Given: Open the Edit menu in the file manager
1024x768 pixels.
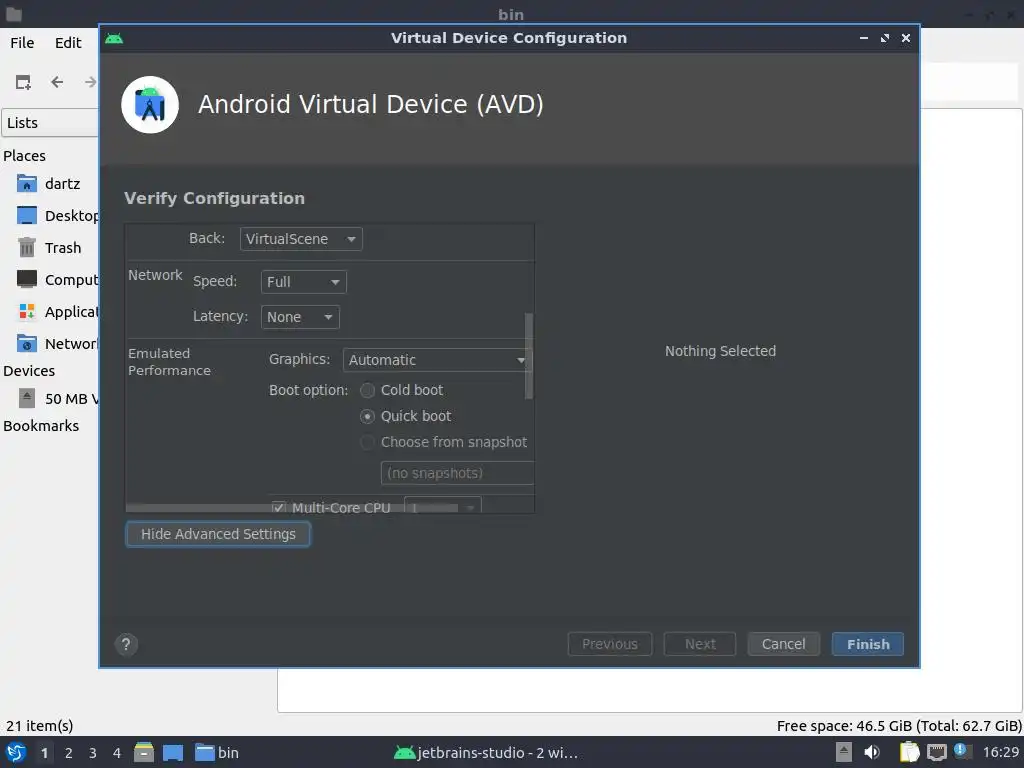Looking at the screenshot, I should coord(68,43).
